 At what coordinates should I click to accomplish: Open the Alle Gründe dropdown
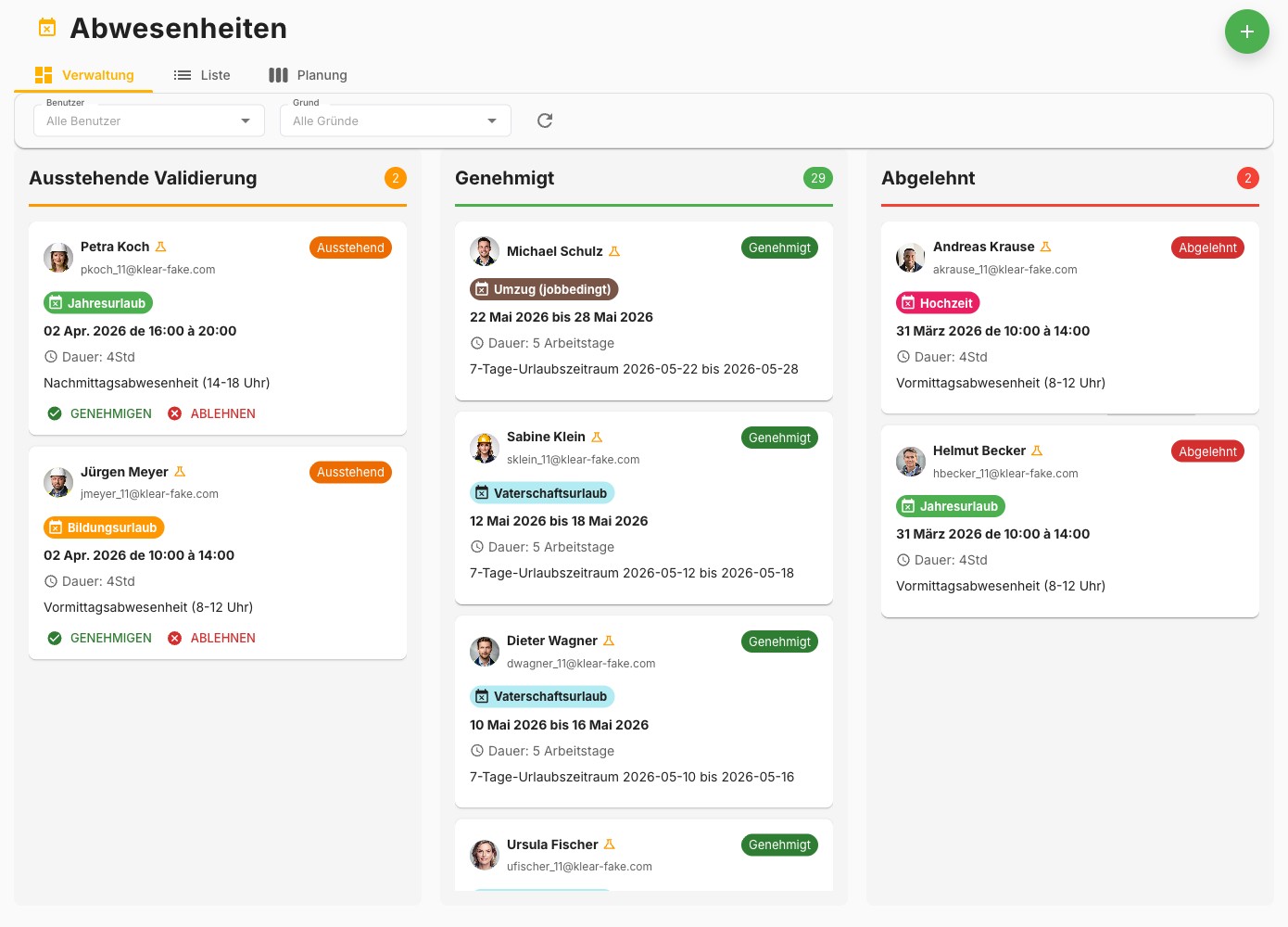395,121
